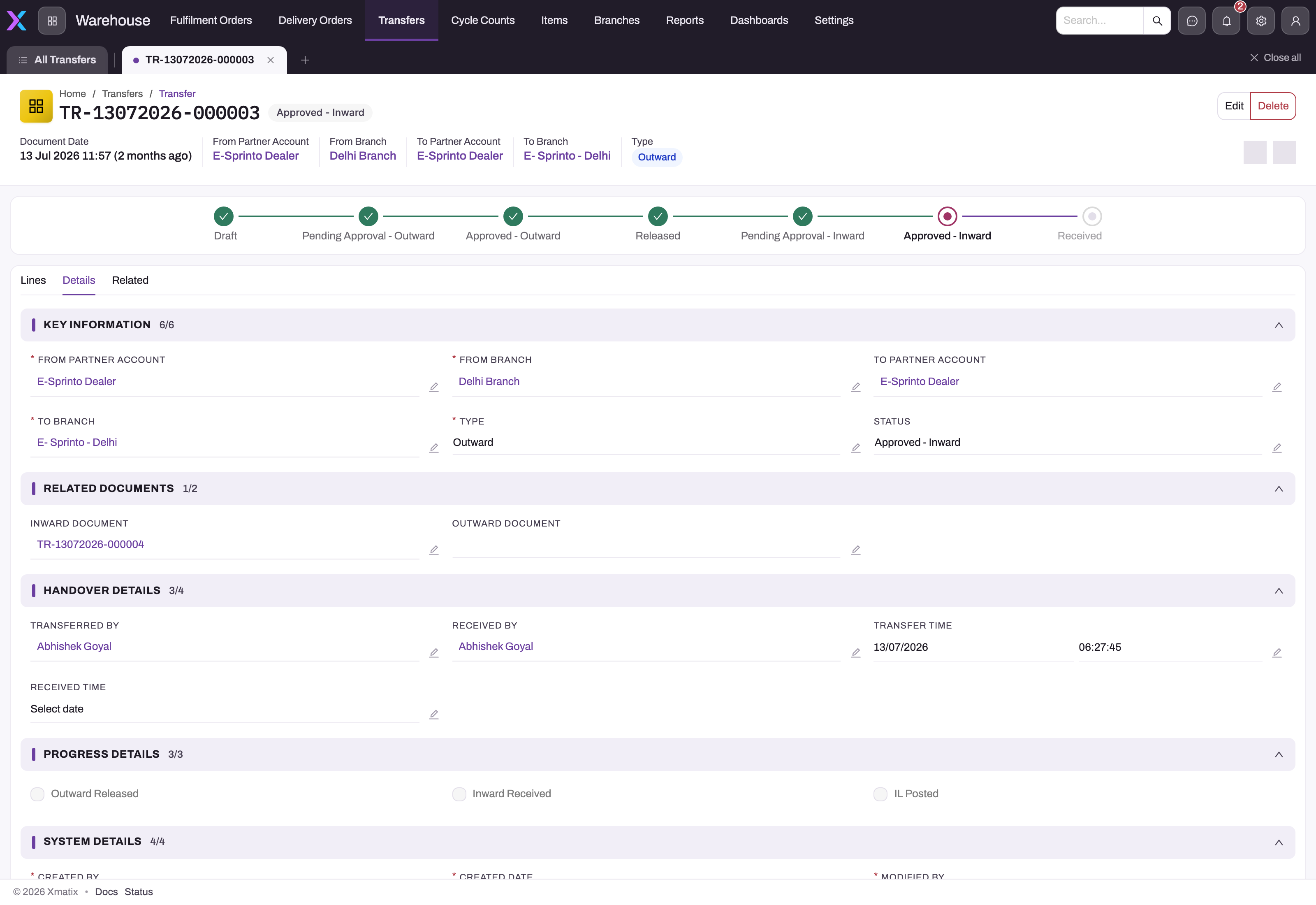This screenshot has width=1316, height=905.
Task: Open the Docs footer link
Action: point(106,891)
